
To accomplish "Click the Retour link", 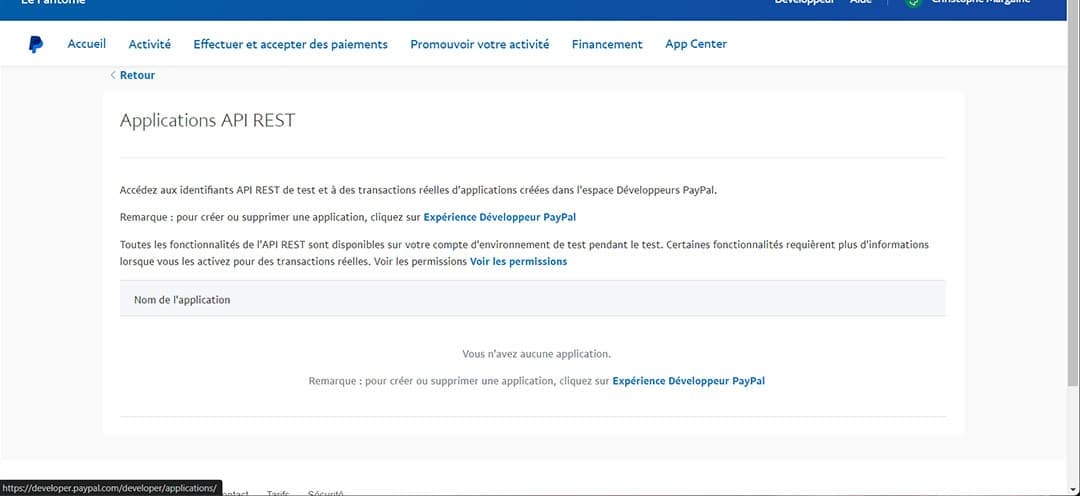I will point(137,75).
